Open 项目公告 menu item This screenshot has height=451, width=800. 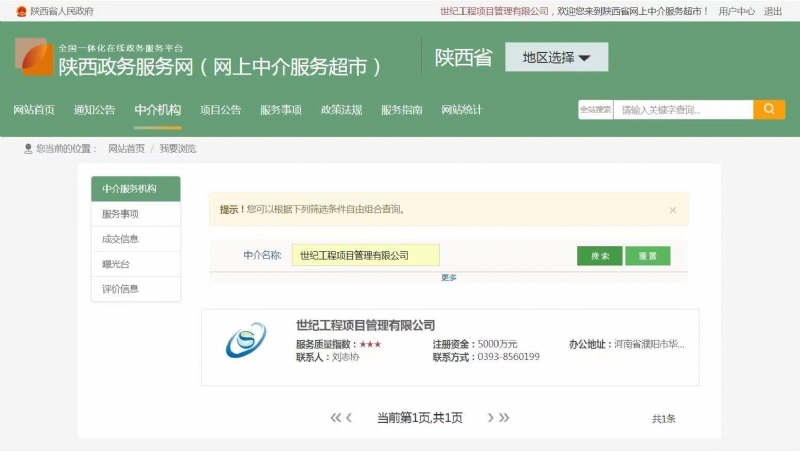coord(220,110)
